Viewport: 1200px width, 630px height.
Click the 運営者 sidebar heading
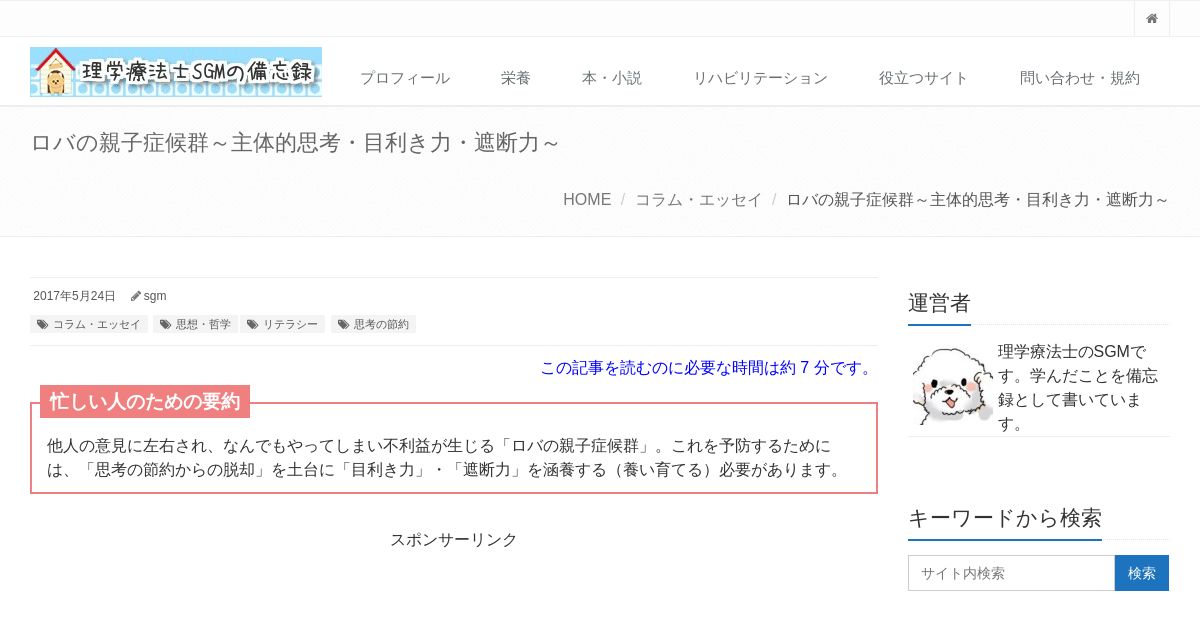point(939,303)
